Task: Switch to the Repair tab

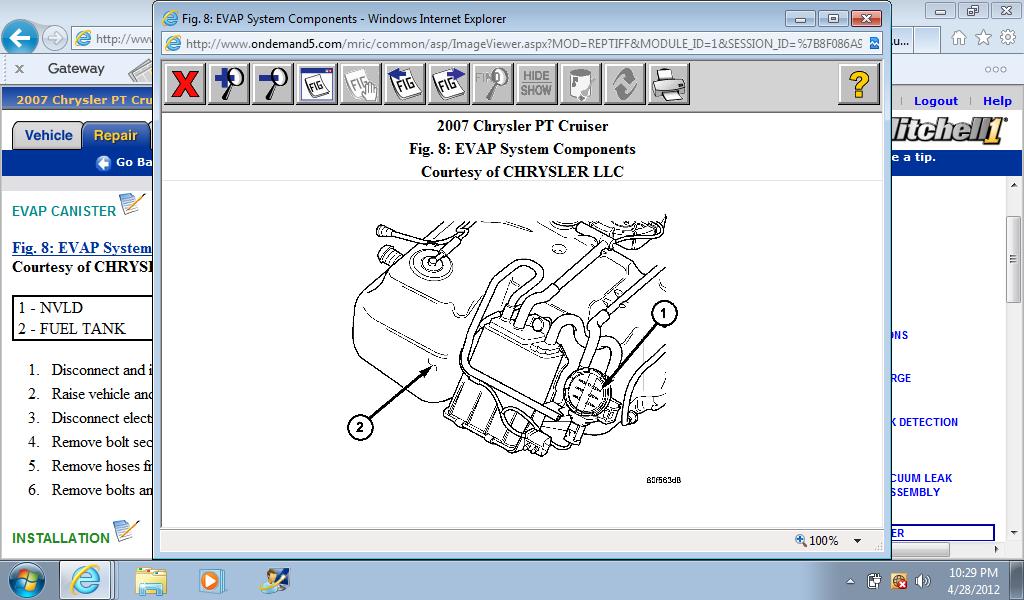Action: 116,135
